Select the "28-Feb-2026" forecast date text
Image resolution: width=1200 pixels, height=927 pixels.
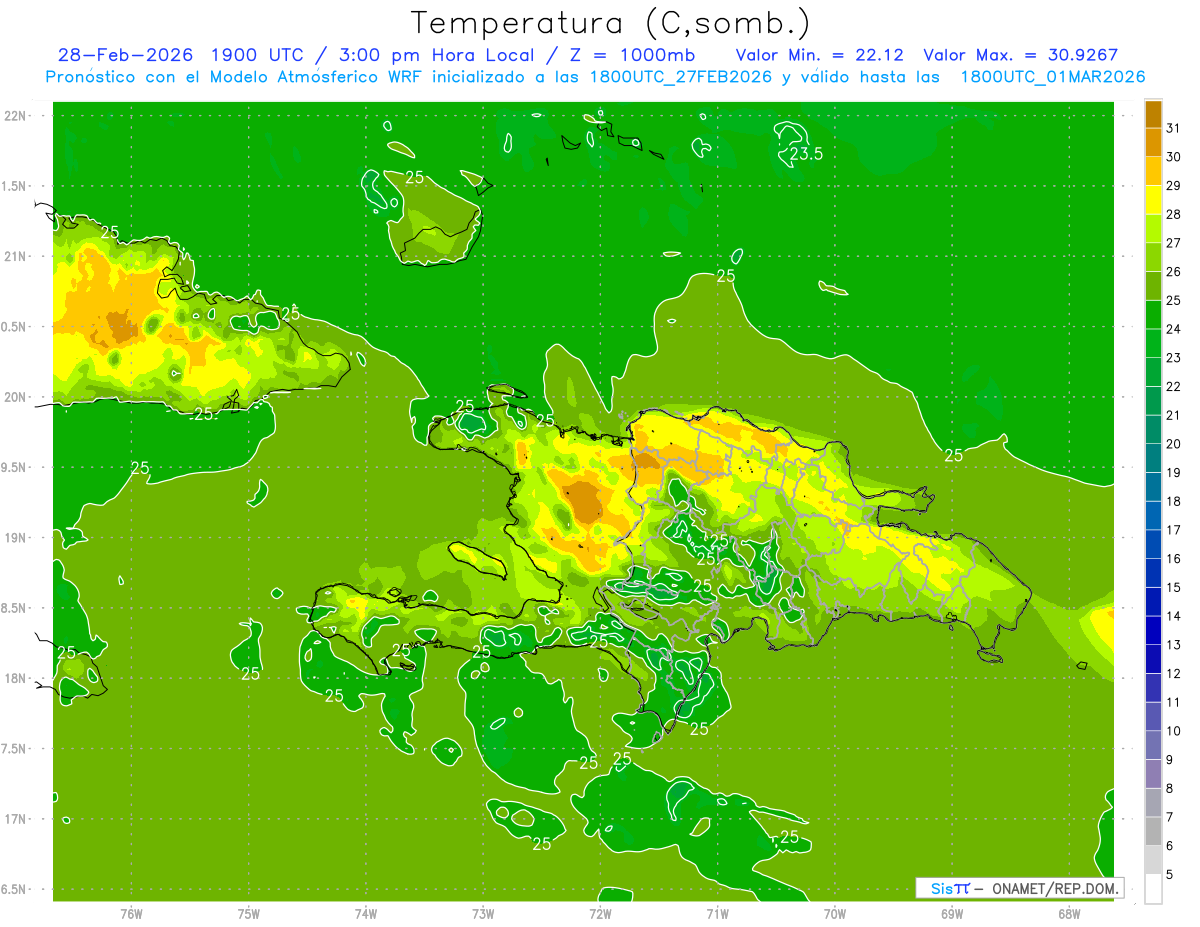pyautogui.click(x=125, y=55)
